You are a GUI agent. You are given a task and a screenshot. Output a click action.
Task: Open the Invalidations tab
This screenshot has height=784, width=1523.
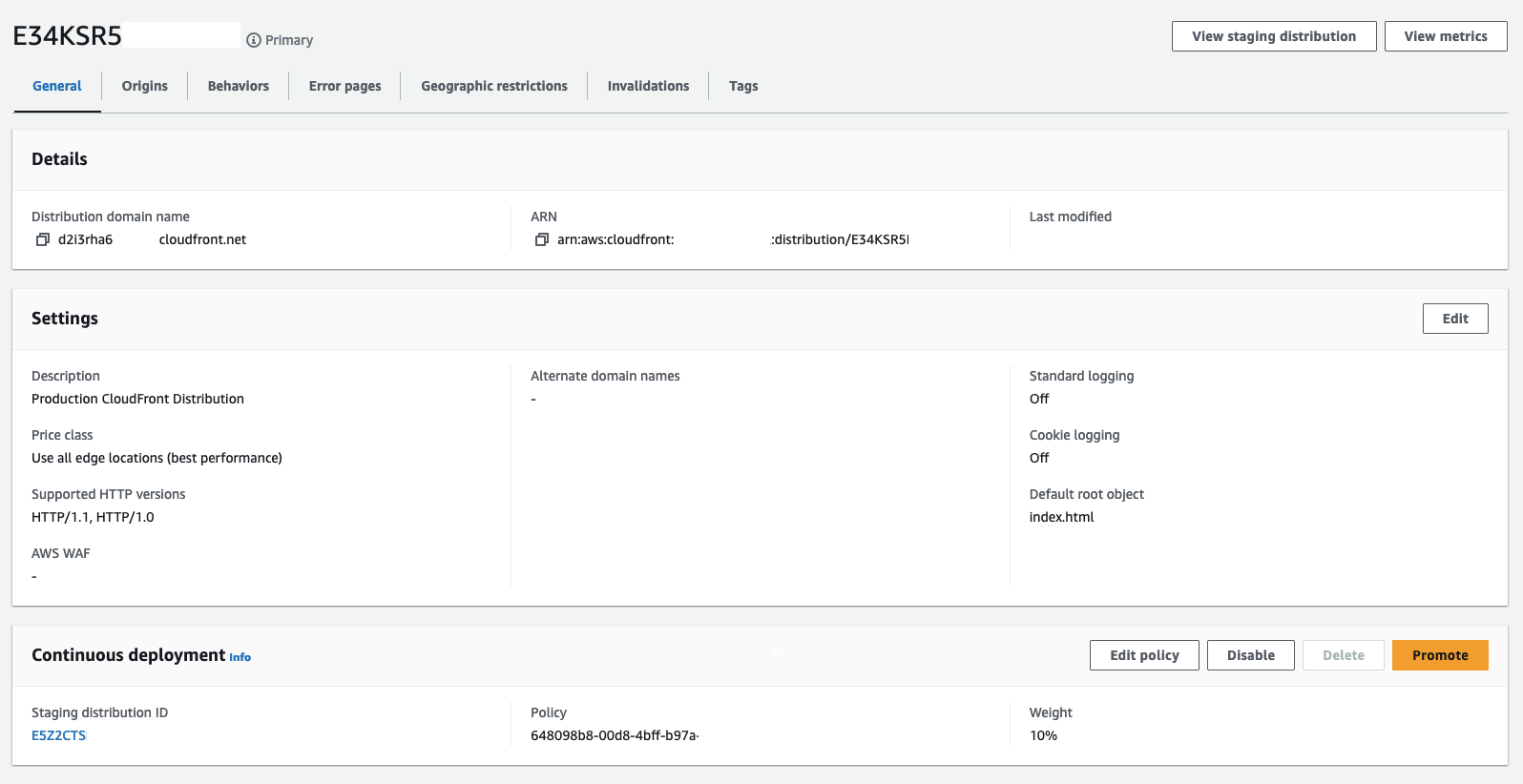coord(649,86)
